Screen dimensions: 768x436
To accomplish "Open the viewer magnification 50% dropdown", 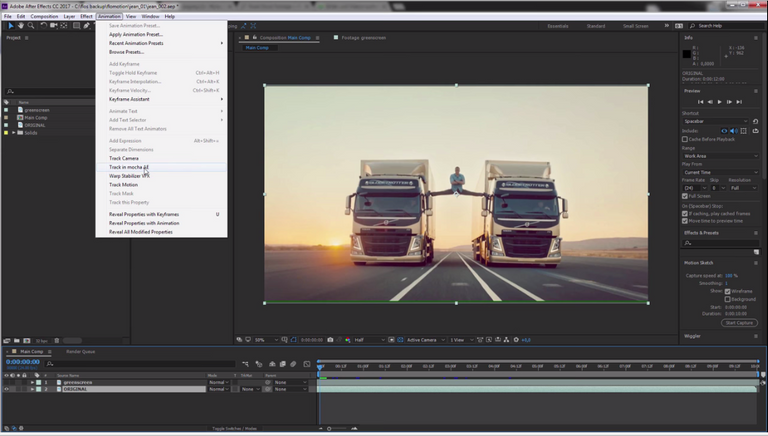I will (x=266, y=339).
